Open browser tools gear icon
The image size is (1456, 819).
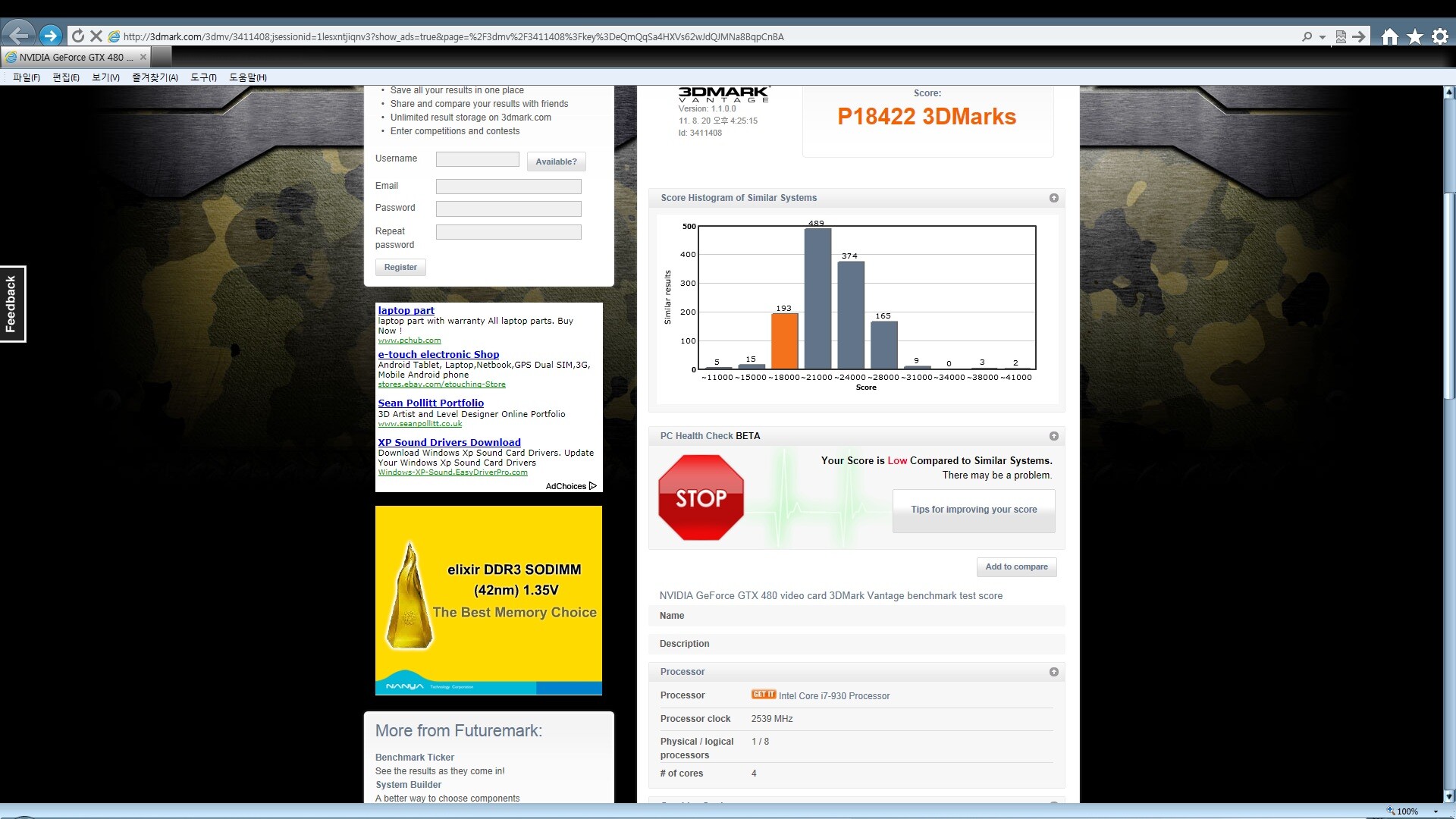pyautogui.click(x=1439, y=36)
